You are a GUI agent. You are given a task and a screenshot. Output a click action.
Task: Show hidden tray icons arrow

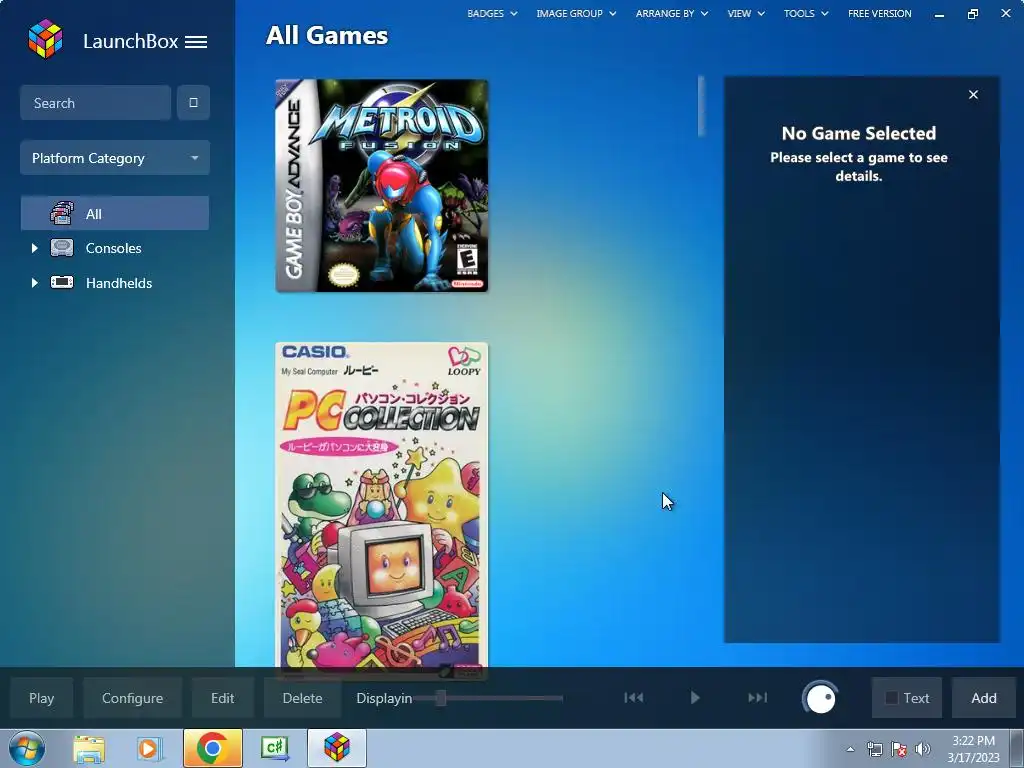coord(850,750)
